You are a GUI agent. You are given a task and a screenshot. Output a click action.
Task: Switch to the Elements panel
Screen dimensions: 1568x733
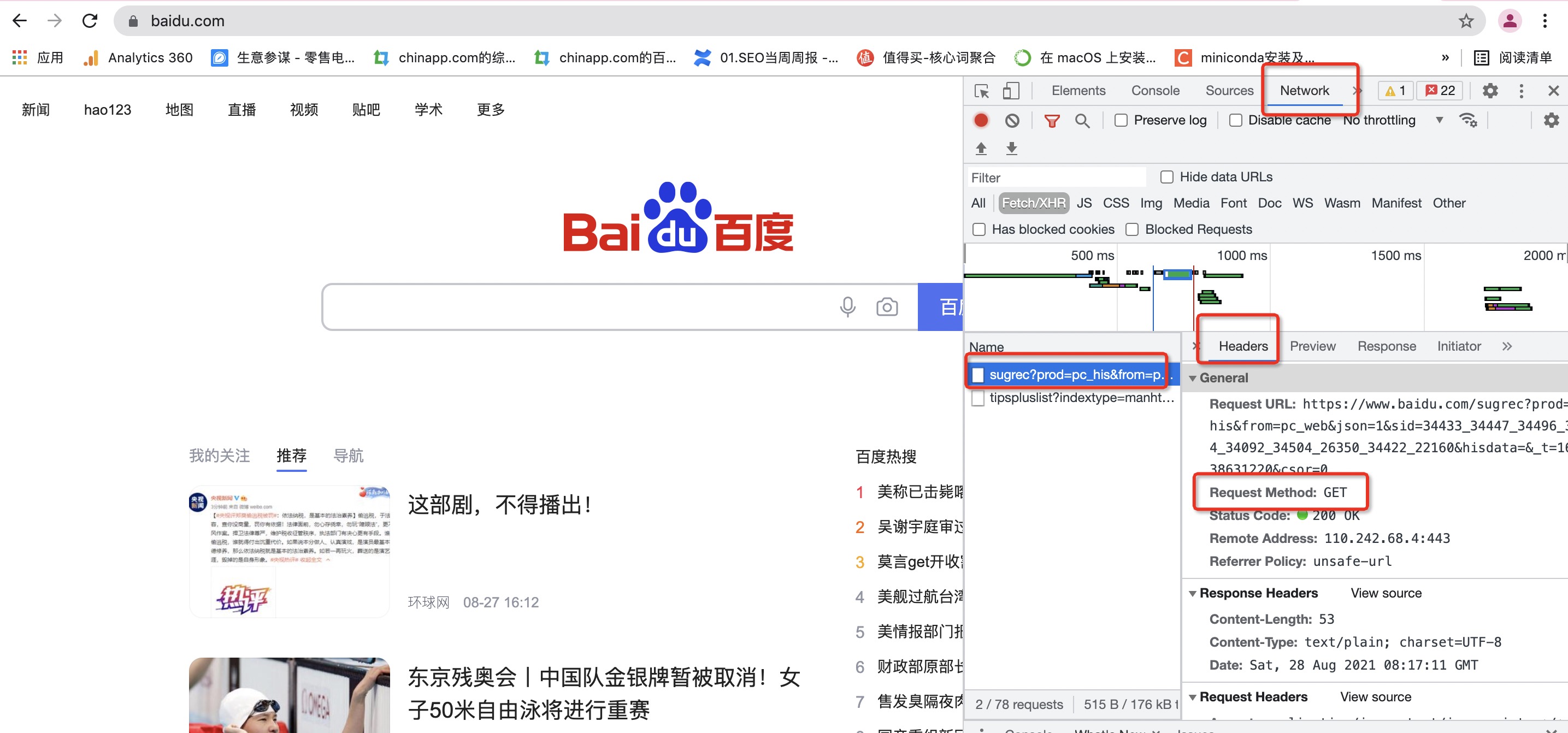pos(1078,91)
